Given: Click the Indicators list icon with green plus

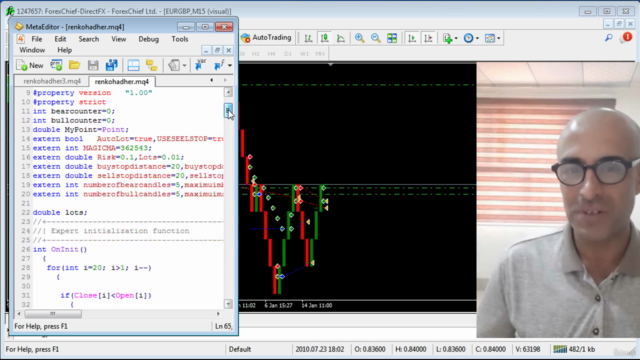Looking at the screenshot, I should point(448,38).
